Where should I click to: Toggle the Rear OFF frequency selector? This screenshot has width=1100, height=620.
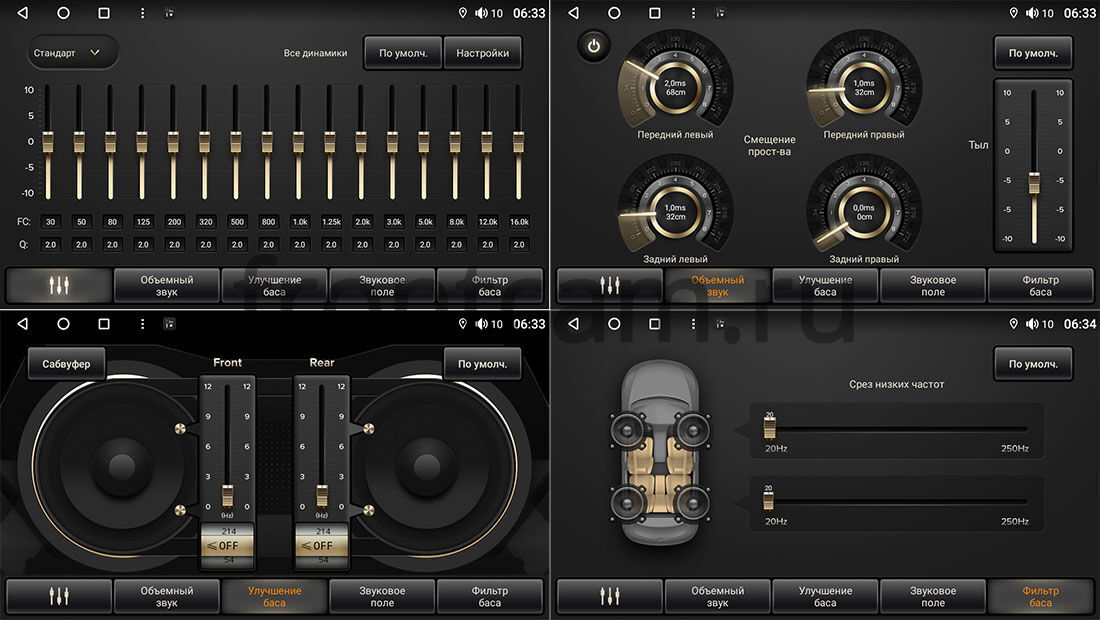322,546
